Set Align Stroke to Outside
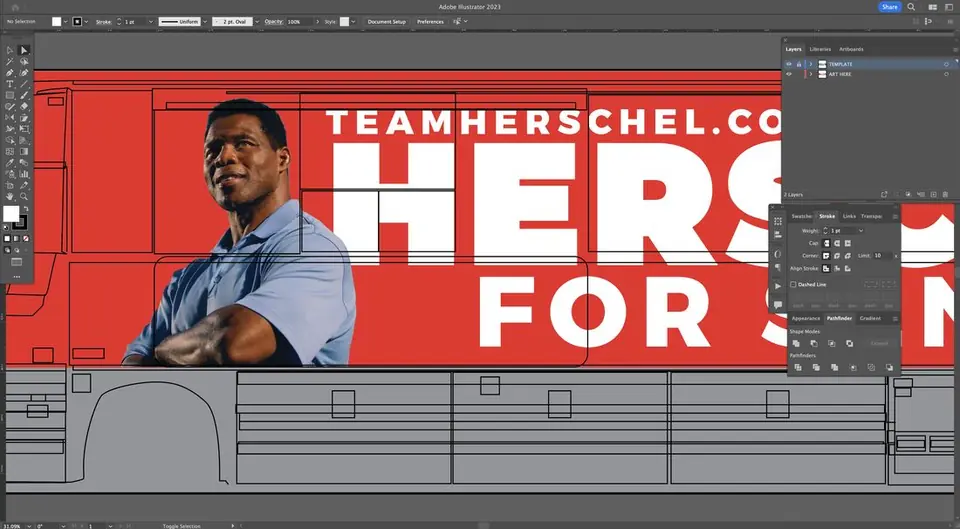Viewport: 960px width, 529px height. coord(847,268)
